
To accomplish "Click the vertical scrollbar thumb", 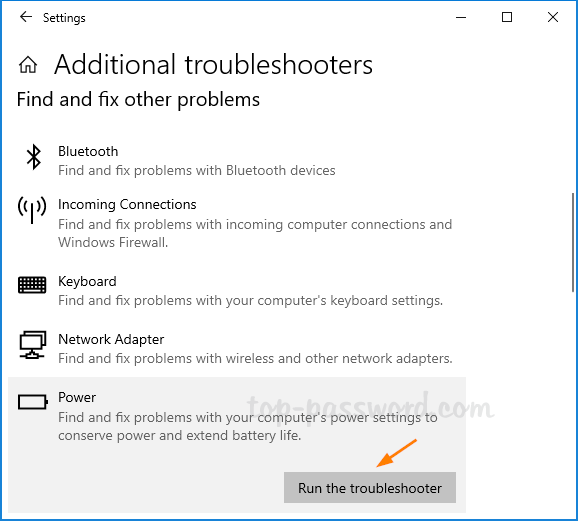I will pyautogui.click(x=573, y=242).
